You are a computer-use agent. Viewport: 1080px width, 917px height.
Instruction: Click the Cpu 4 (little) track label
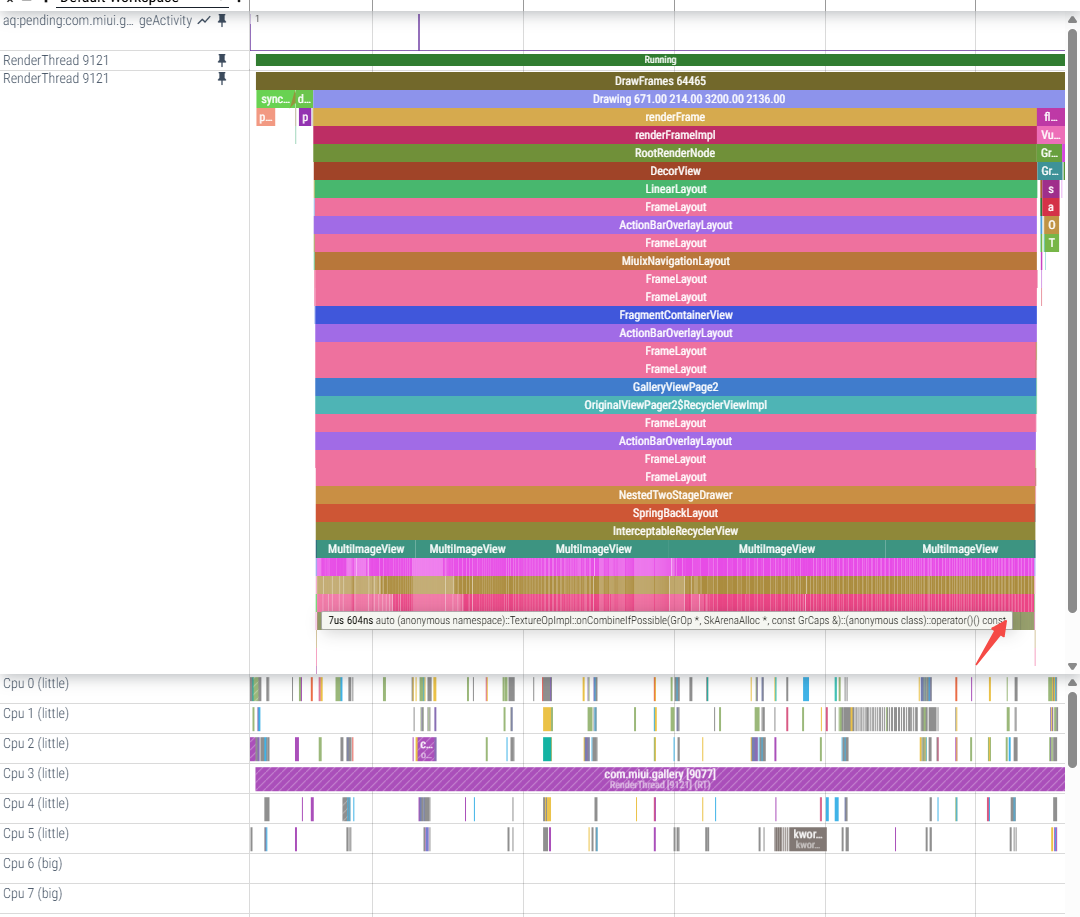36,803
